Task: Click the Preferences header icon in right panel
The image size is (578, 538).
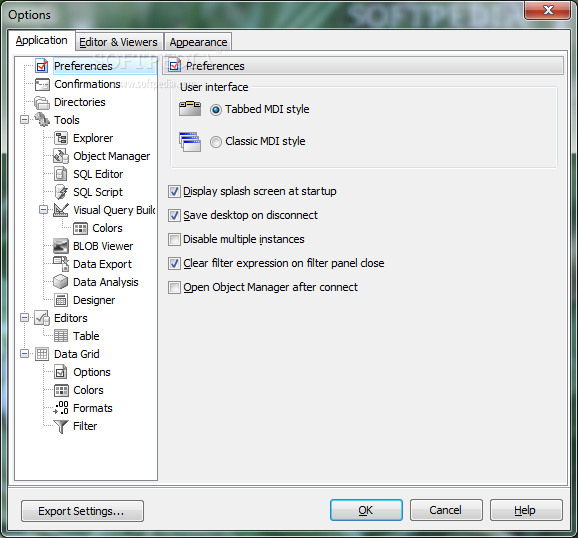Action: (x=175, y=66)
